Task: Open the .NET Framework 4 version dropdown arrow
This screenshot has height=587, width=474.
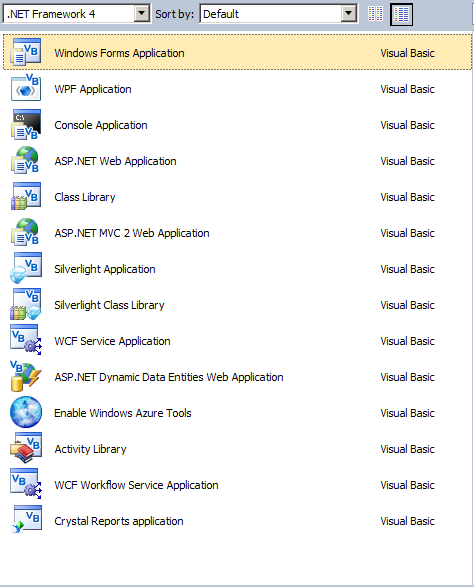Action: (142, 14)
